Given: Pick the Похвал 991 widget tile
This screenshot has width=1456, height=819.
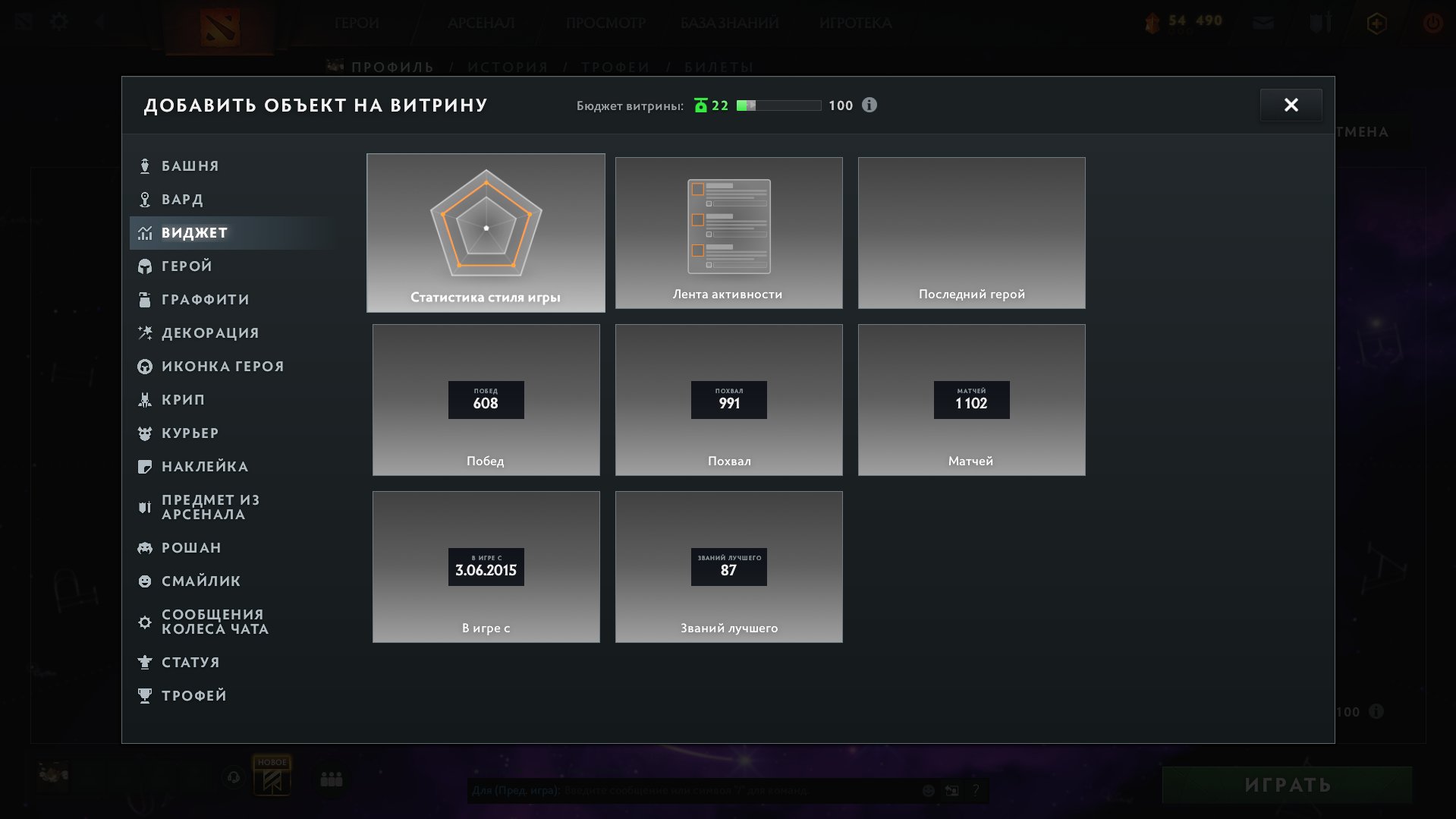Looking at the screenshot, I should [x=728, y=400].
